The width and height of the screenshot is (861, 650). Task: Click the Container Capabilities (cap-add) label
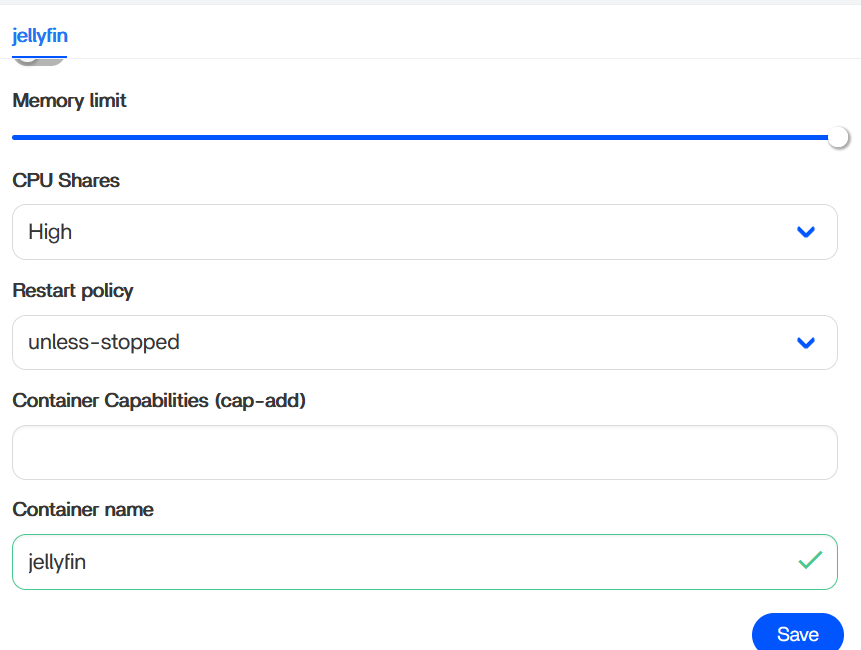click(x=159, y=400)
